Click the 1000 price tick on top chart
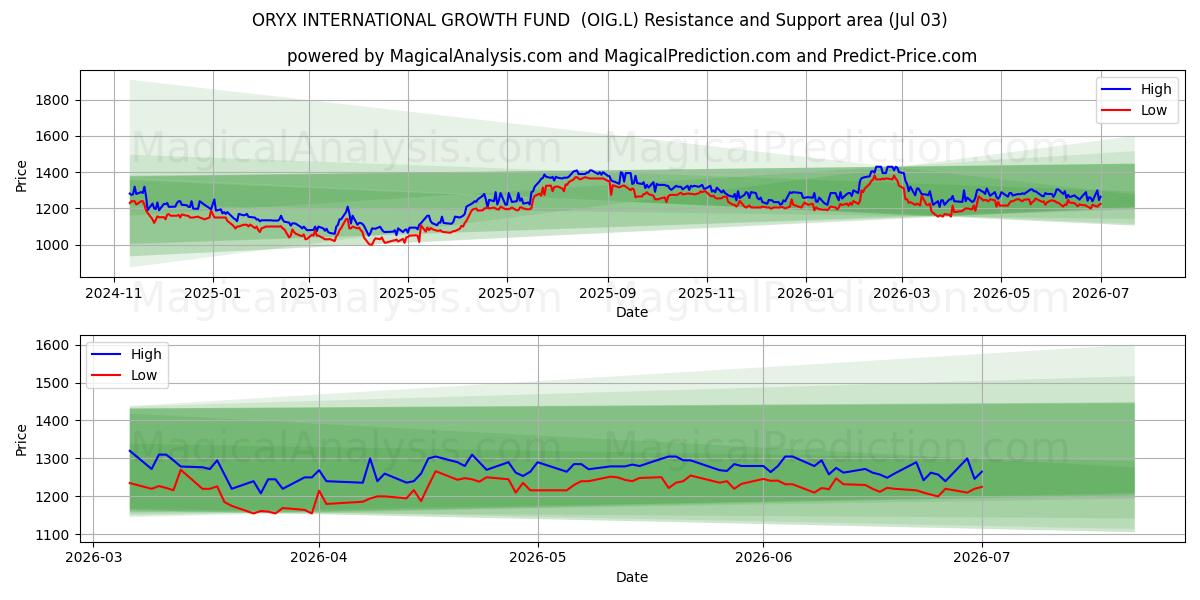 click(51, 245)
